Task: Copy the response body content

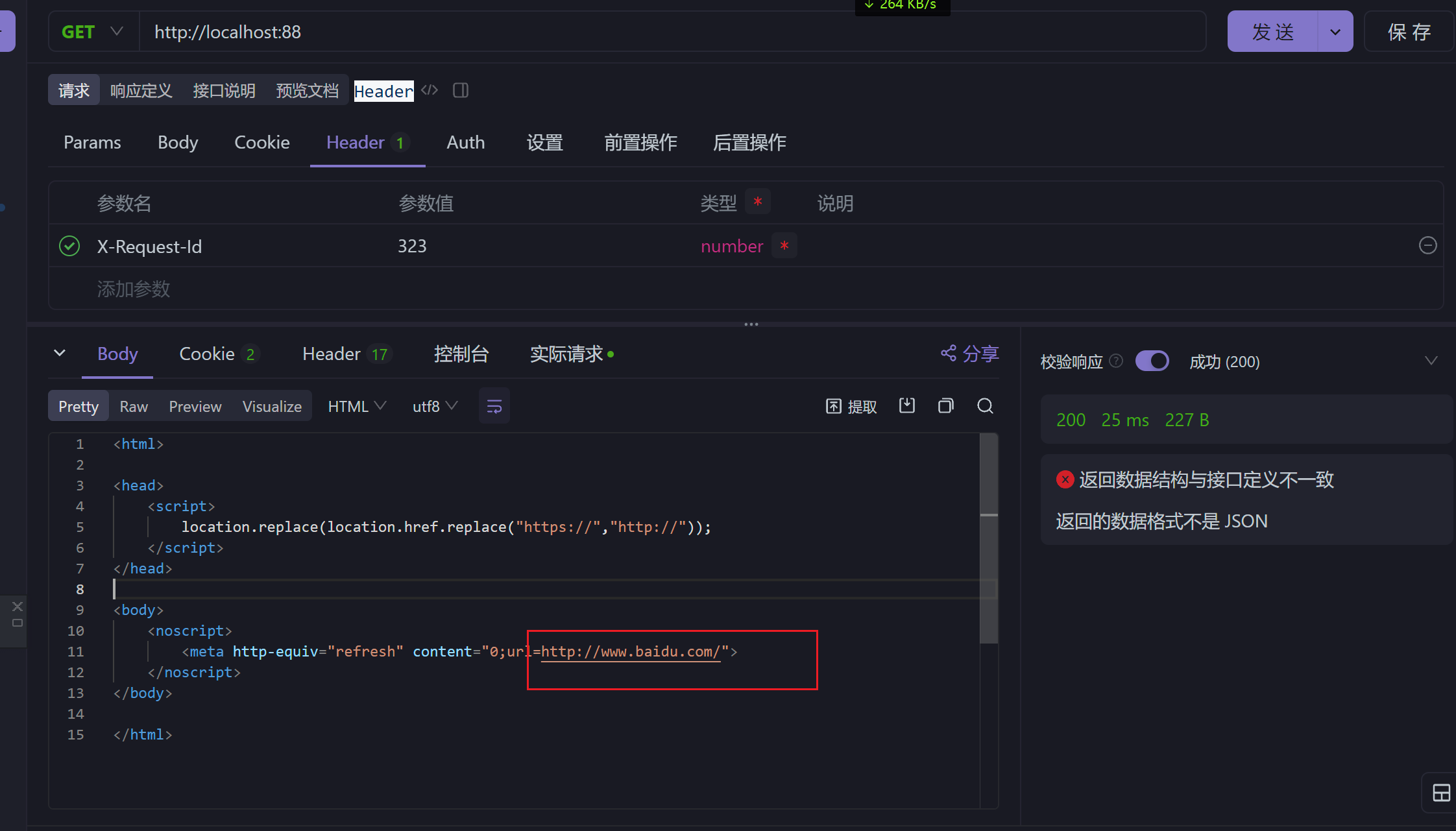Action: point(946,406)
